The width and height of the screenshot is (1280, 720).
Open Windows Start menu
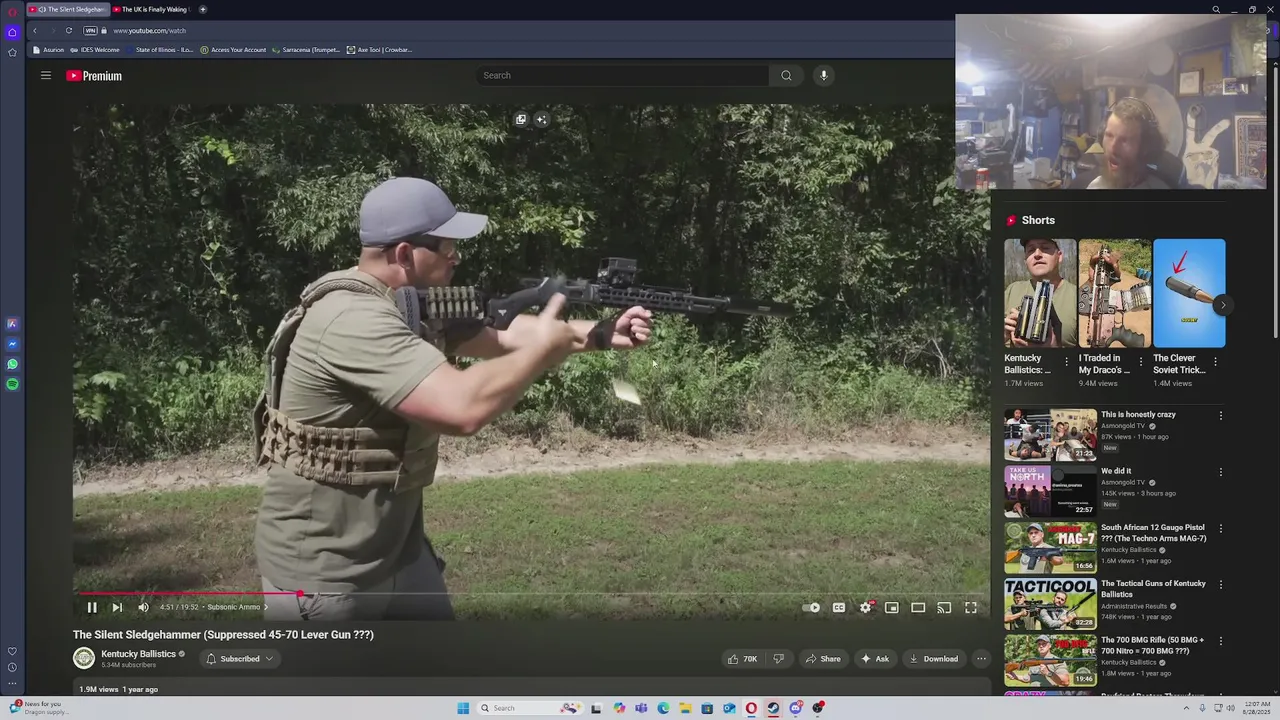[x=463, y=708]
